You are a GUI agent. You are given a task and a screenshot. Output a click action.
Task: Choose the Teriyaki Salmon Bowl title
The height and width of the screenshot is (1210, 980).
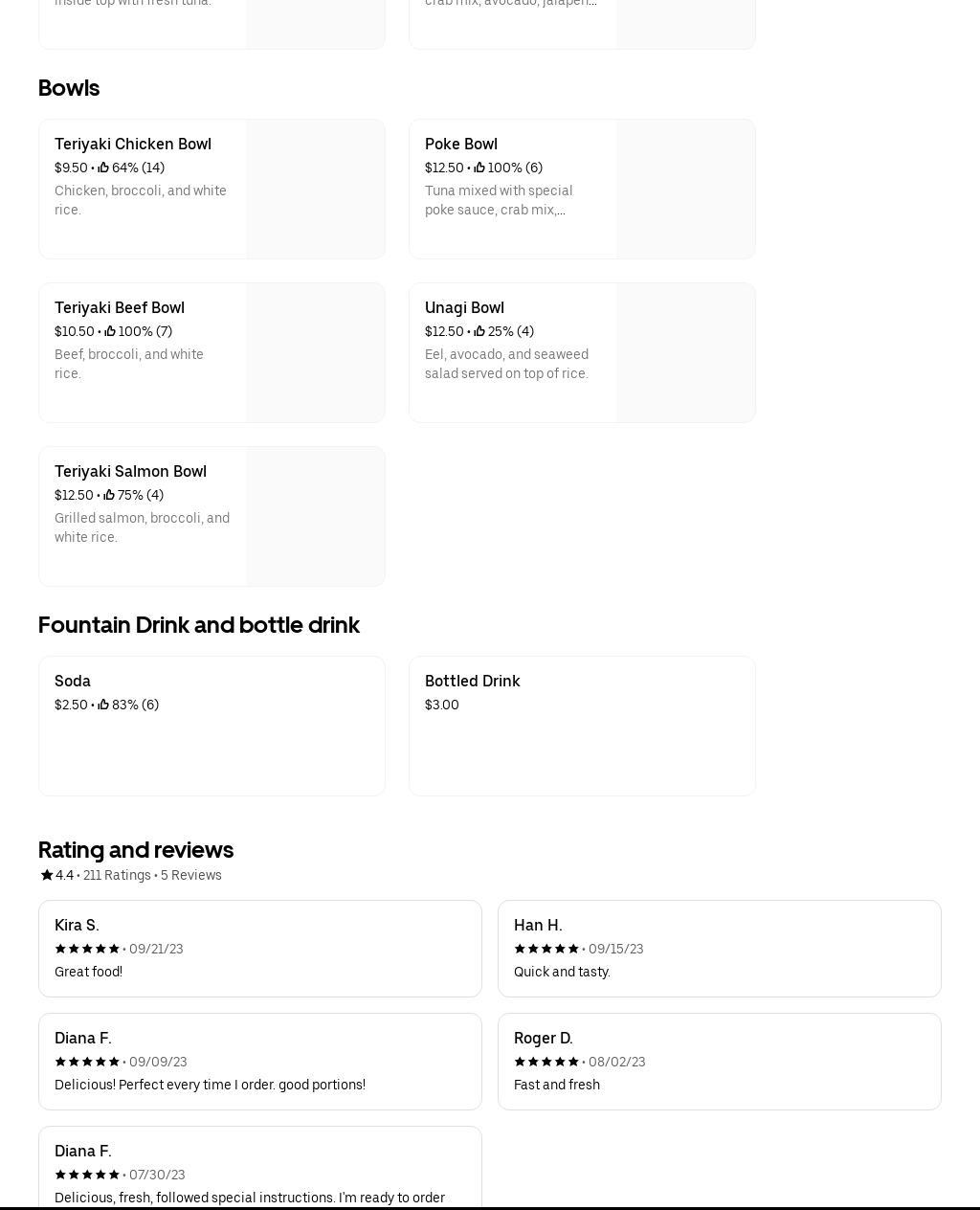[x=130, y=472]
